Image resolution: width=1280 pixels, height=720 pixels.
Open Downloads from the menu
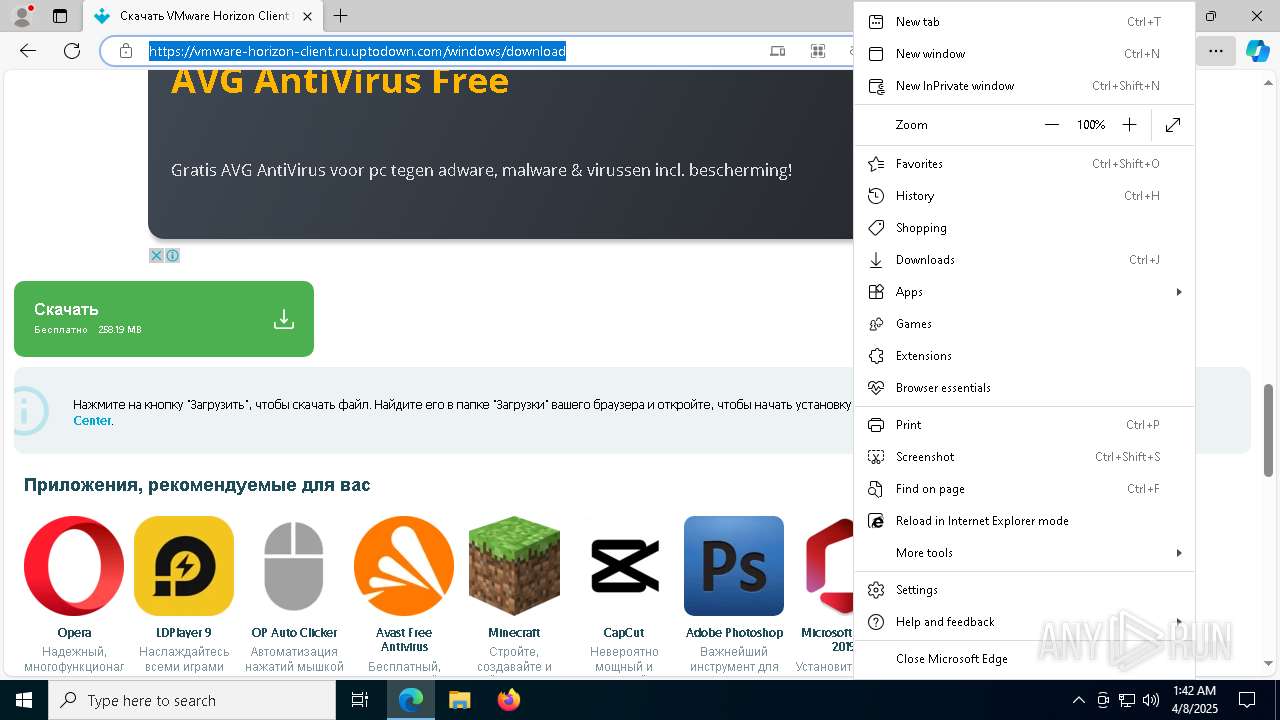click(1024, 260)
